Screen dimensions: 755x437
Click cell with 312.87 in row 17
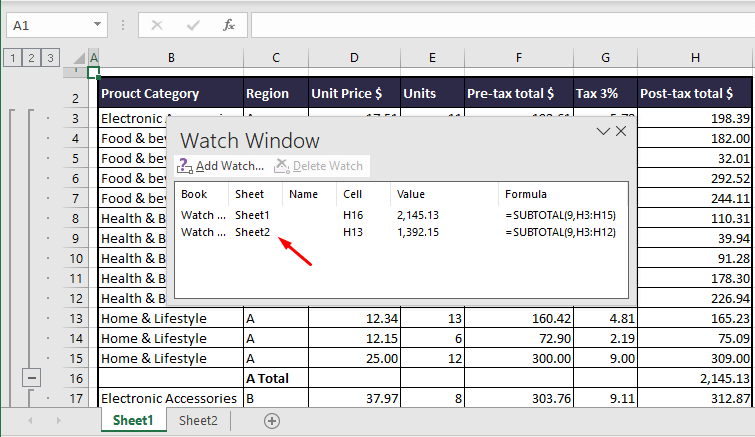695,398
